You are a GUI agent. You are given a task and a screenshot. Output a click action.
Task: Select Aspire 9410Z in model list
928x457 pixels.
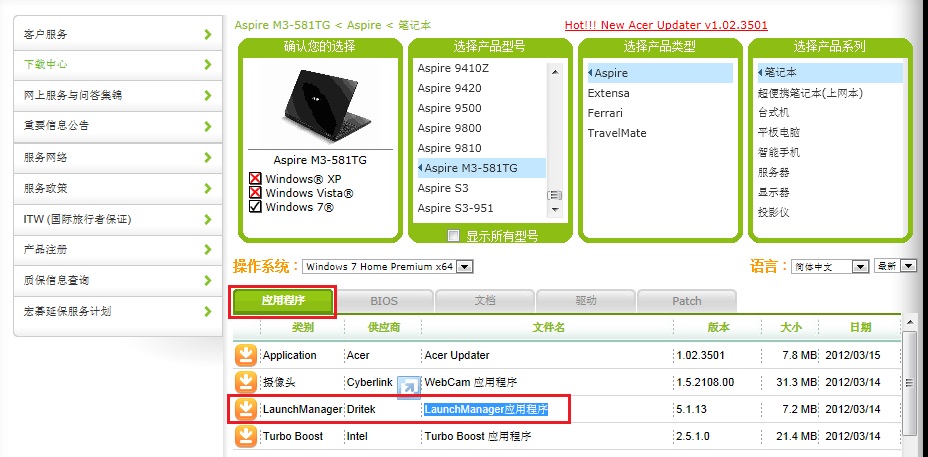point(453,68)
